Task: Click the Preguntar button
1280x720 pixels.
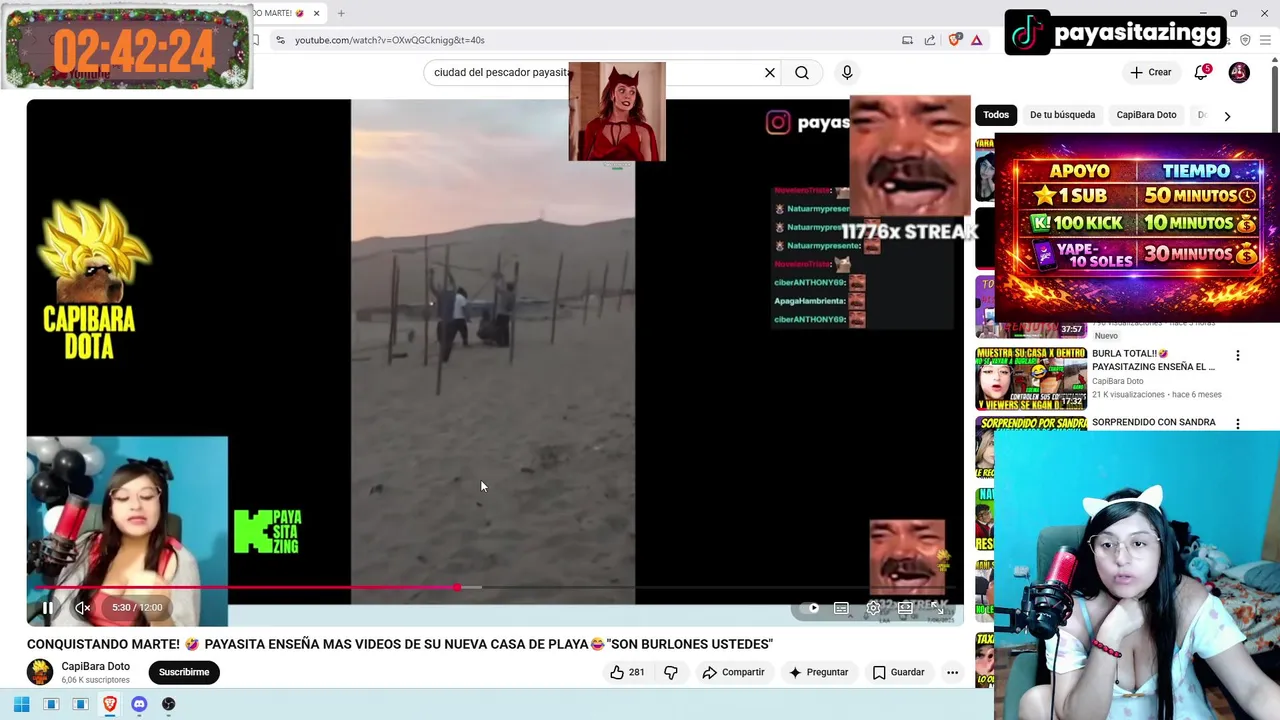Action: (818, 672)
